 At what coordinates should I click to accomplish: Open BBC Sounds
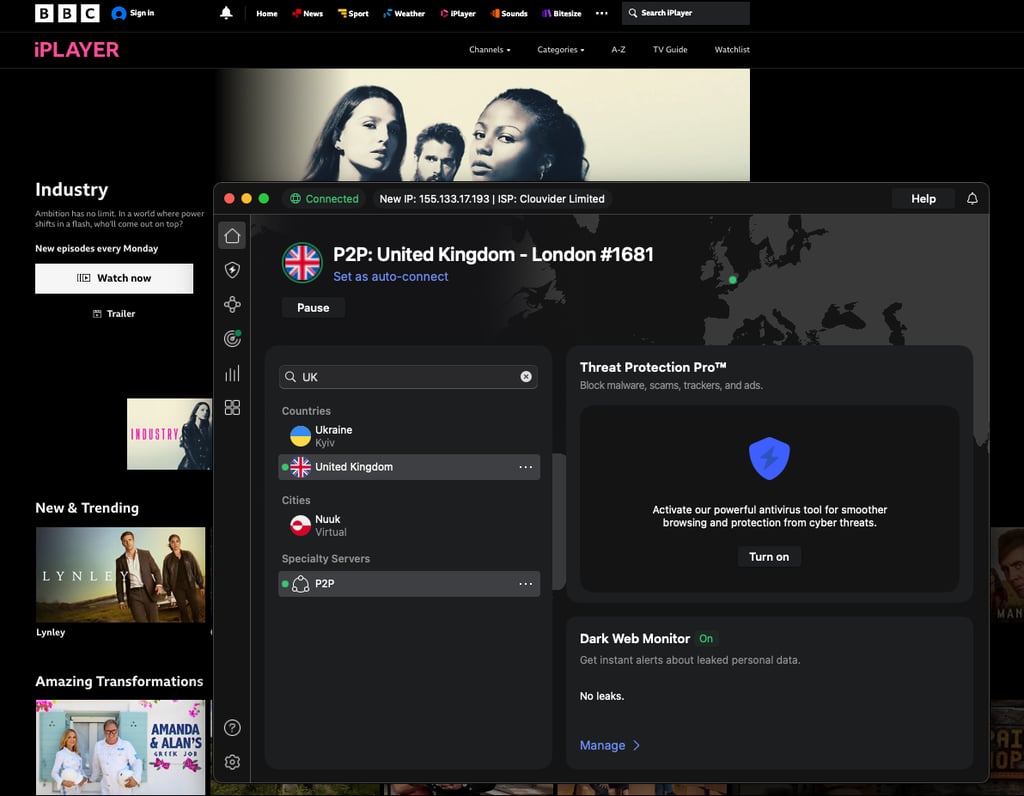(x=509, y=13)
